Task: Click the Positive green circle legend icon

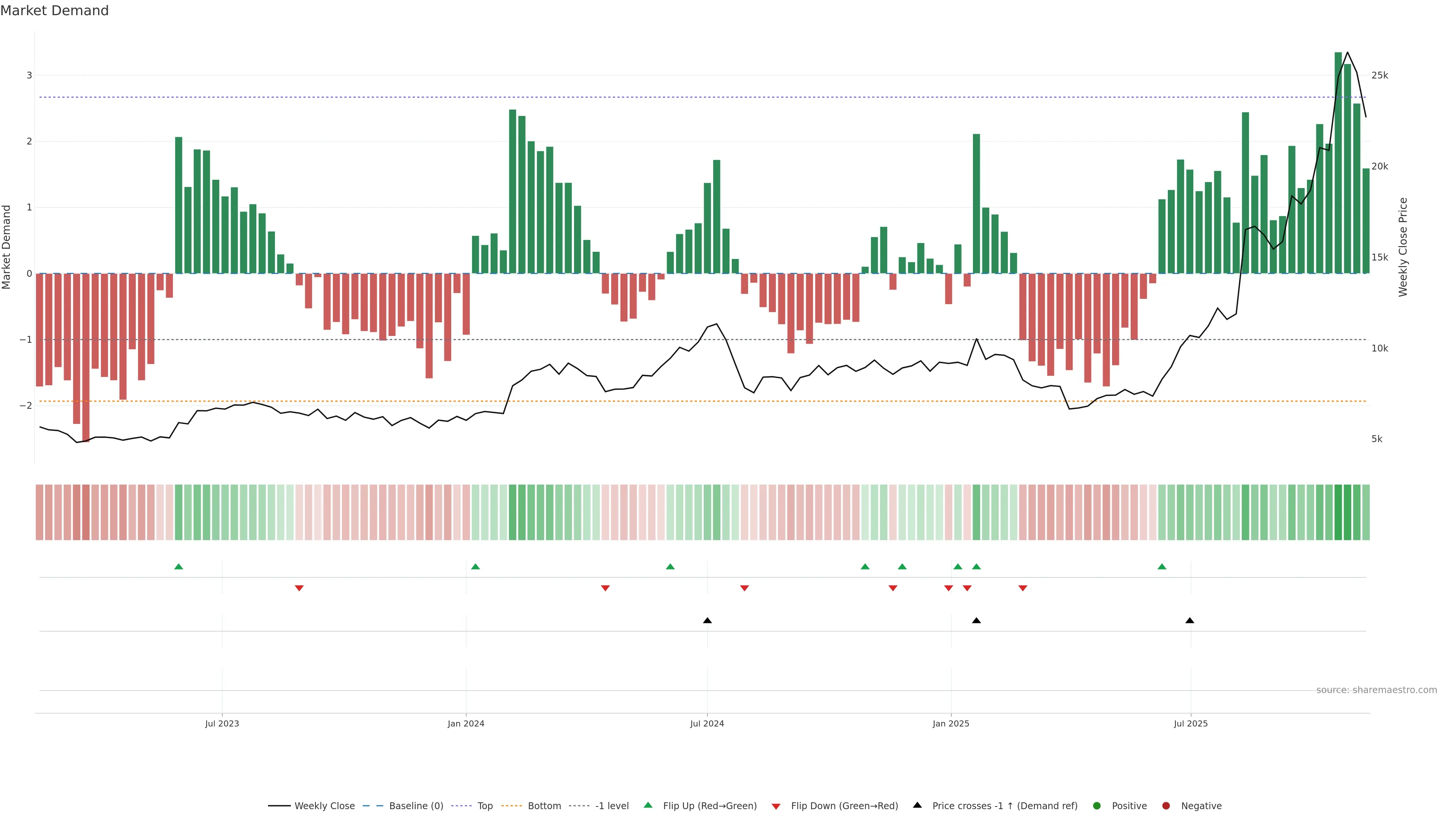Action: [x=1097, y=806]
